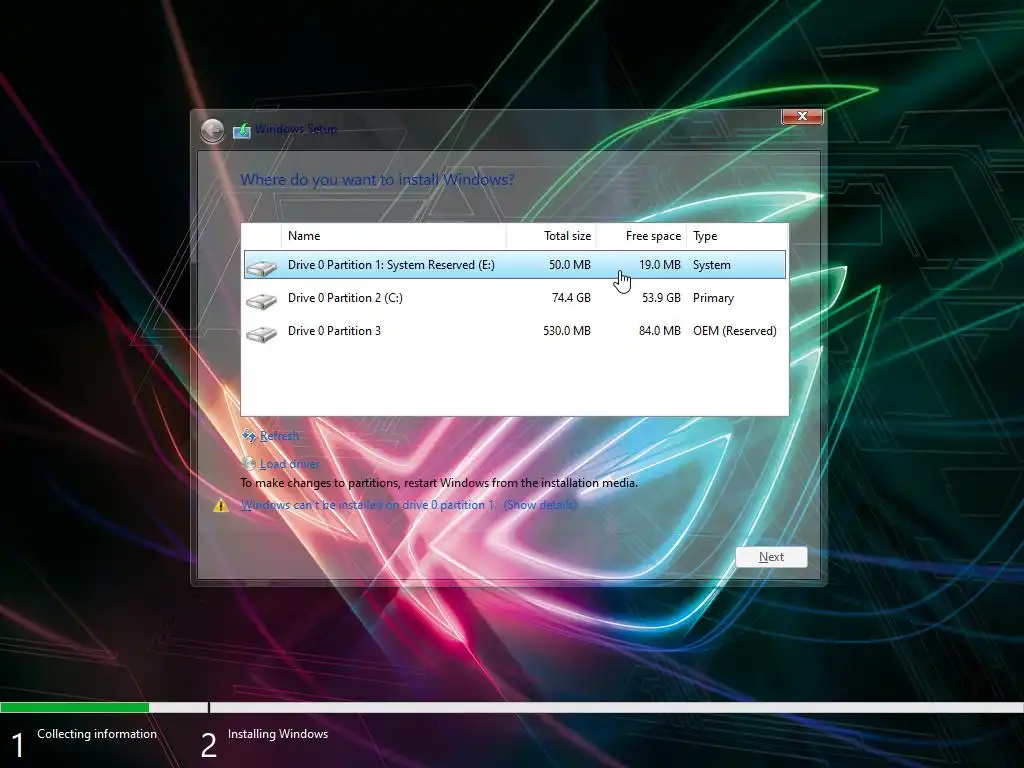This screenshot has width=1024, height=768.
Task: Click the 74.4 GB total size cell
Action: (571, 298)
